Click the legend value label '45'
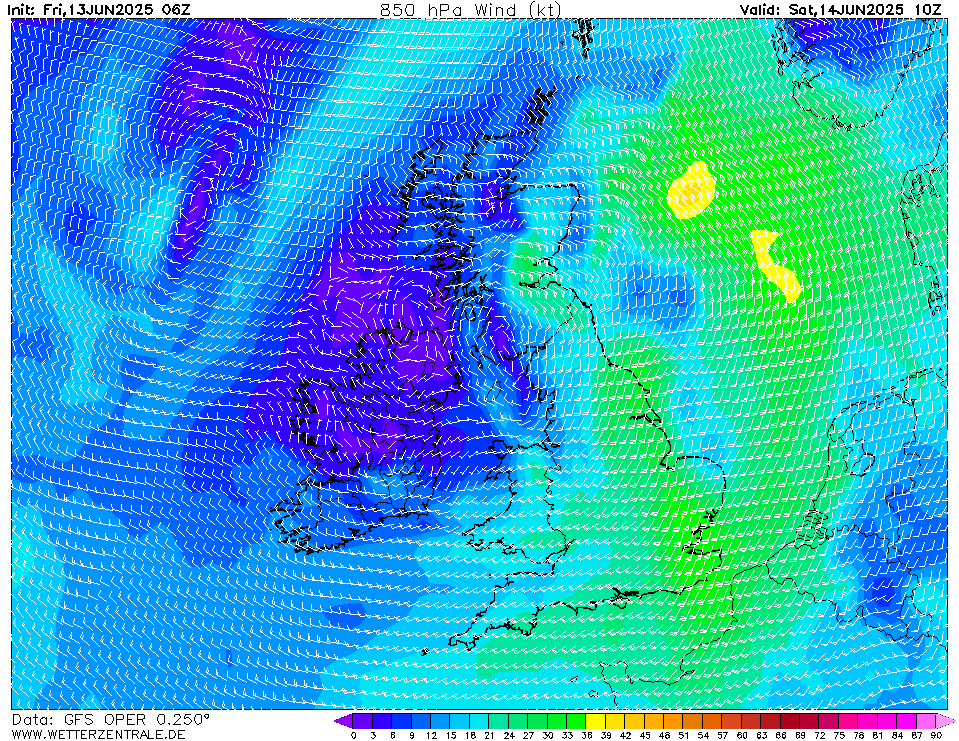Image resolution: width=959 pixels, height=741 pixels. point(645,735)
